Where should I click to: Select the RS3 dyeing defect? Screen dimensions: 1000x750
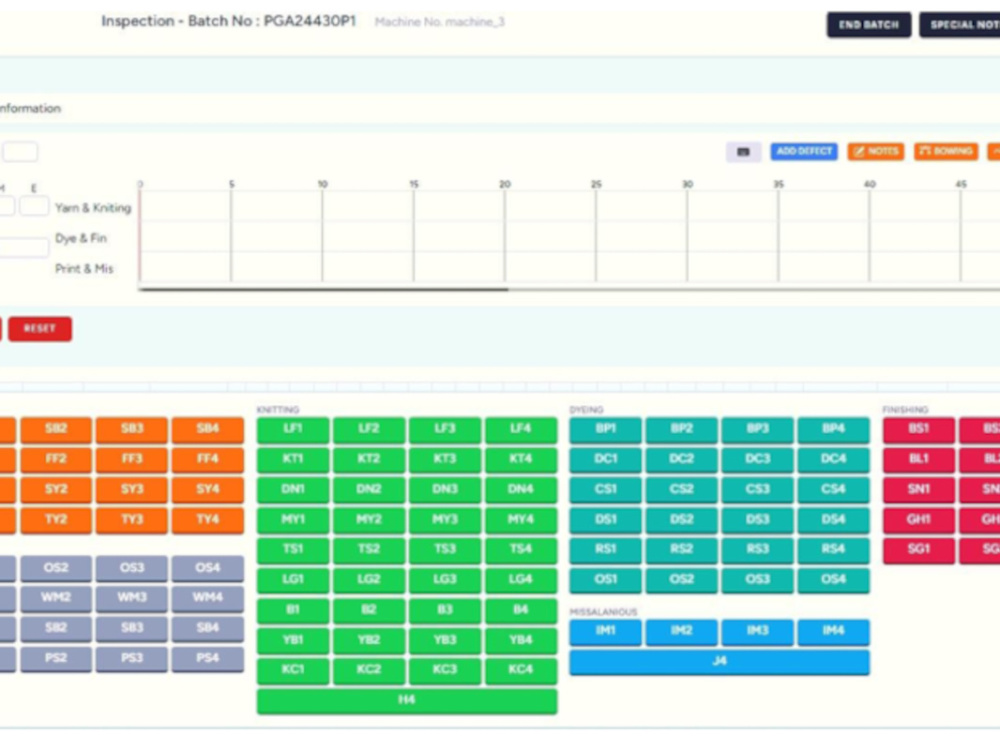click(758, 550)
